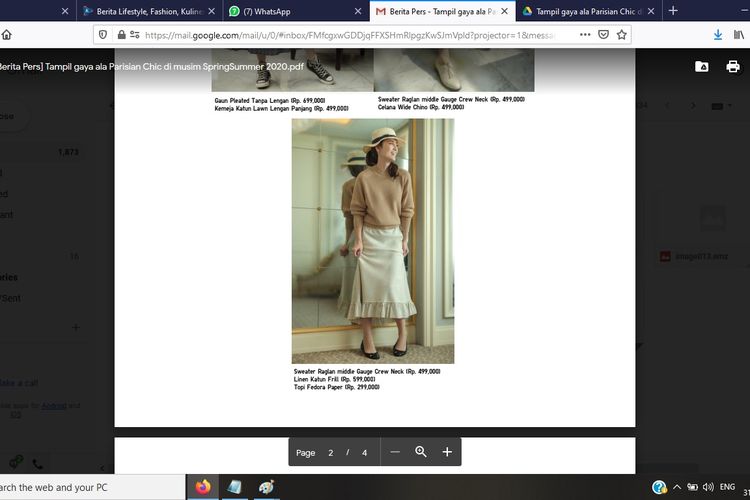Open Firefox library icon

coord(740,34)
